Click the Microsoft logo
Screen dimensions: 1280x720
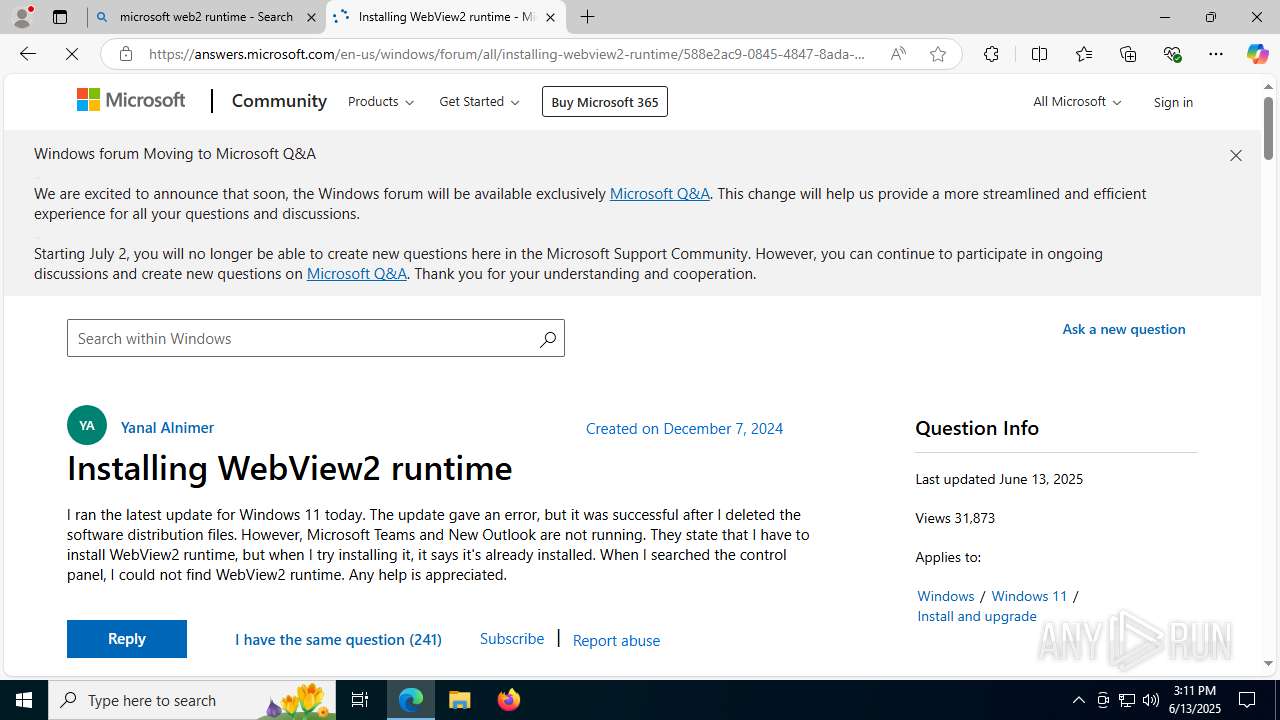tap(131, 100)
